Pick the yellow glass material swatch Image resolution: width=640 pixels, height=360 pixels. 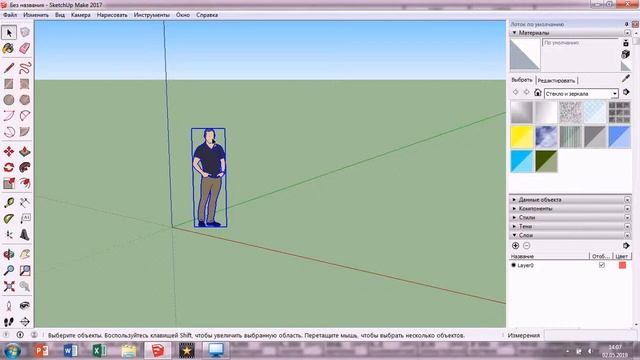point(522,136)
